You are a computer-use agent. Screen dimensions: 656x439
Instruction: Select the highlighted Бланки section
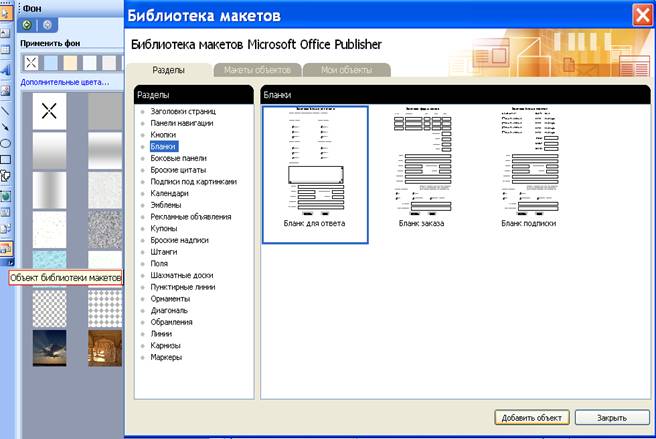[x=163, y=146]
